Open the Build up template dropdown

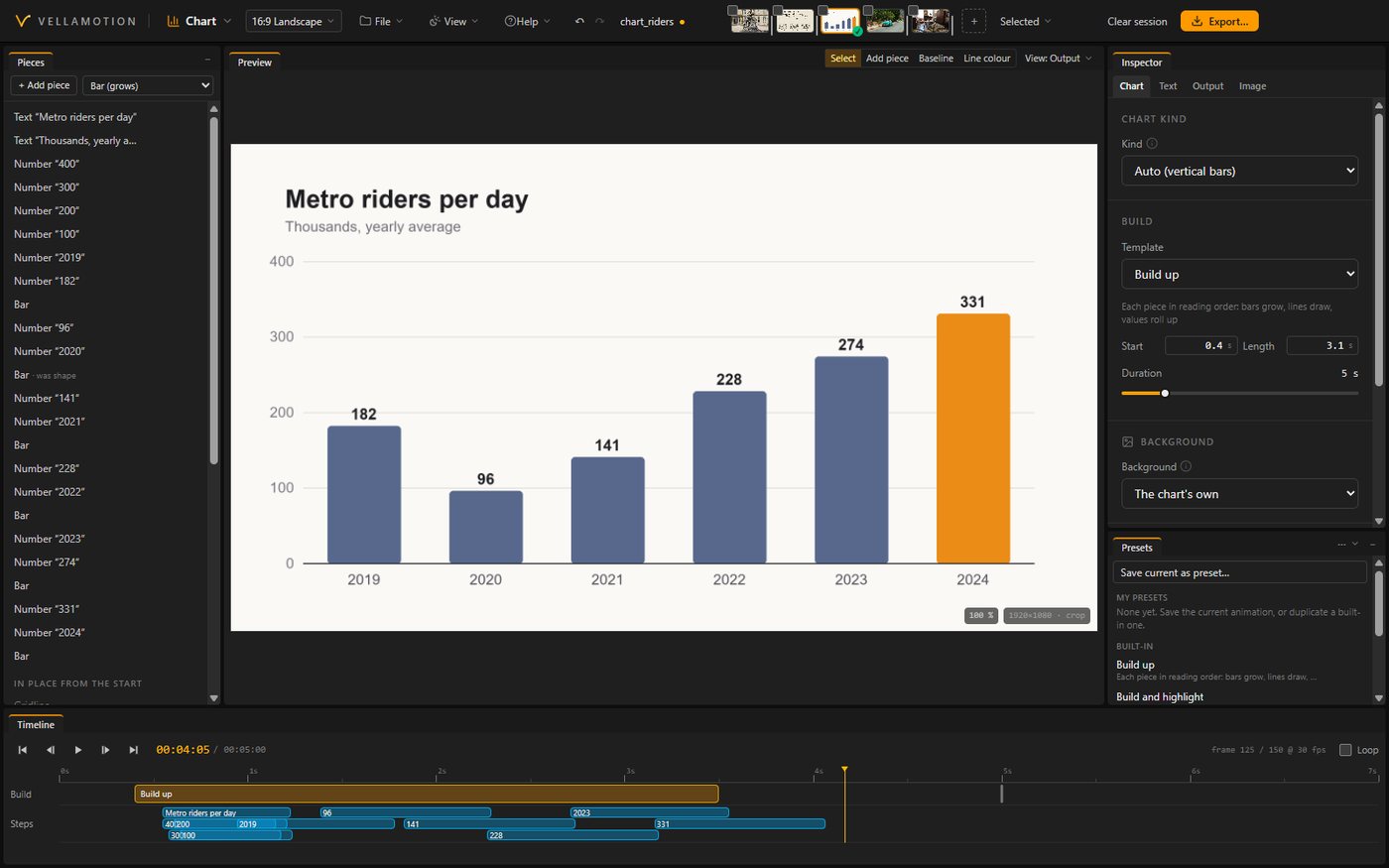[1239, 274]
